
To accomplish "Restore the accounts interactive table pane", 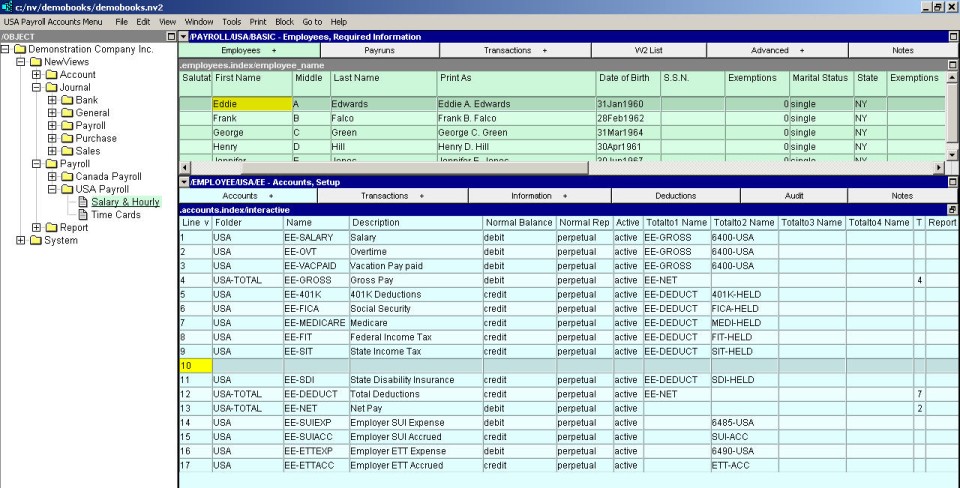I will point(952,209).
